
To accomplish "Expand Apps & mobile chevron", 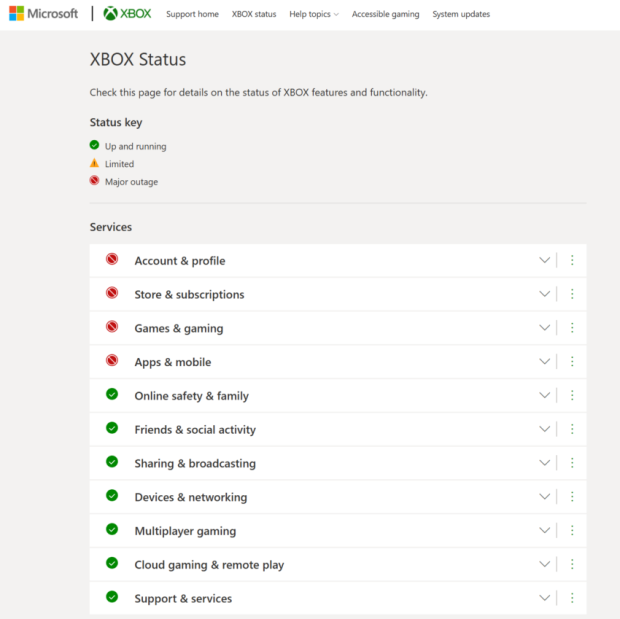I will pos(544,361).
